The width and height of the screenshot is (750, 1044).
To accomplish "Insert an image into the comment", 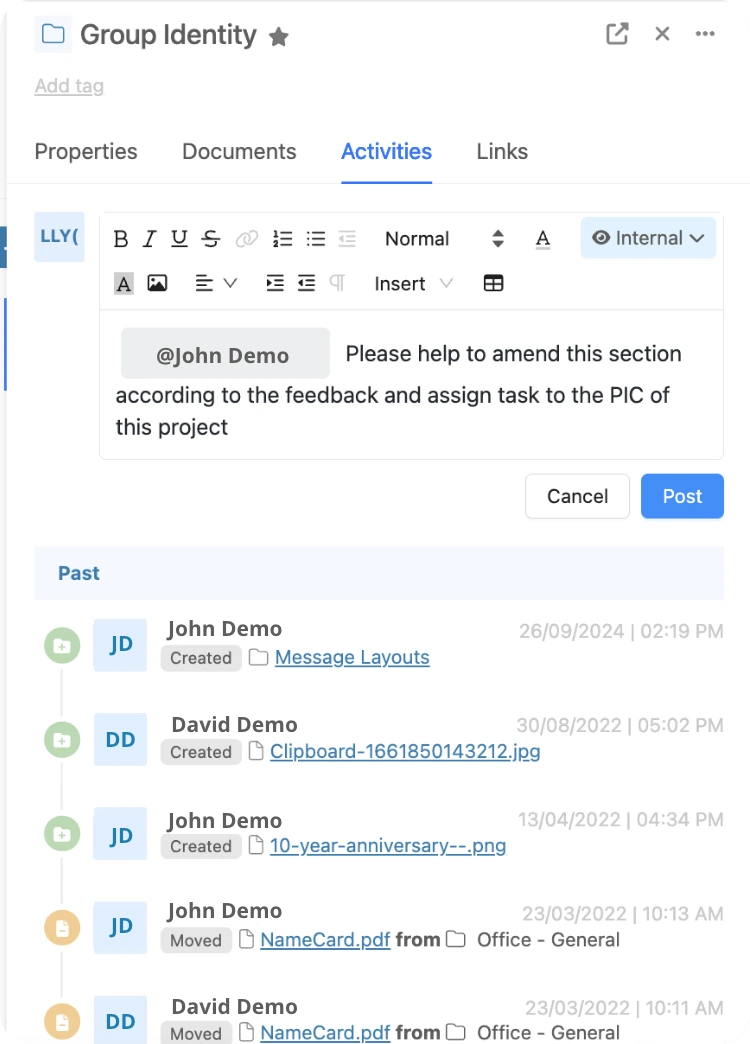I will 157,283.
